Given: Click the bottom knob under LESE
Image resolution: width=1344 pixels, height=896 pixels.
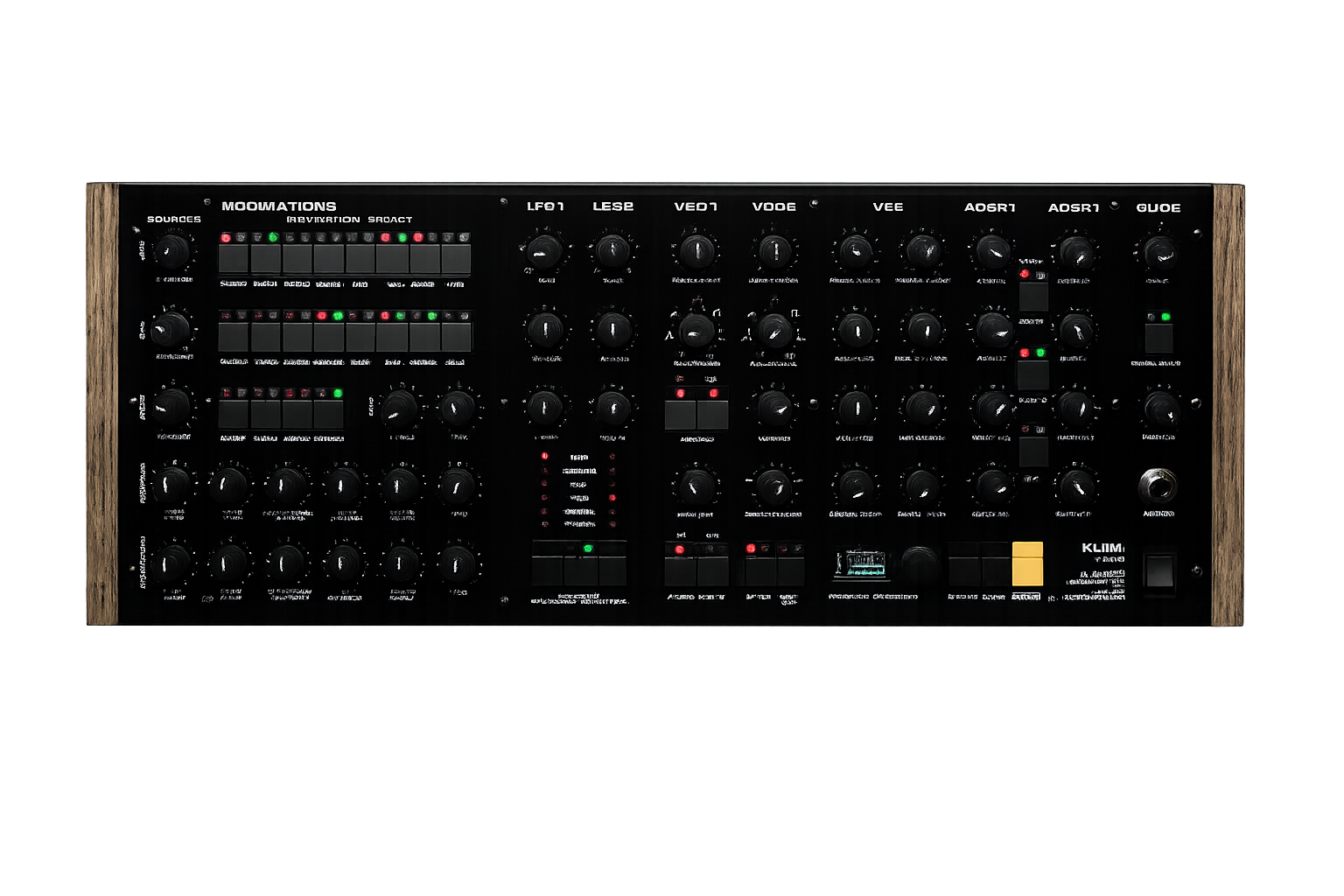Looking at the screenshot, I should coord(612,408).
